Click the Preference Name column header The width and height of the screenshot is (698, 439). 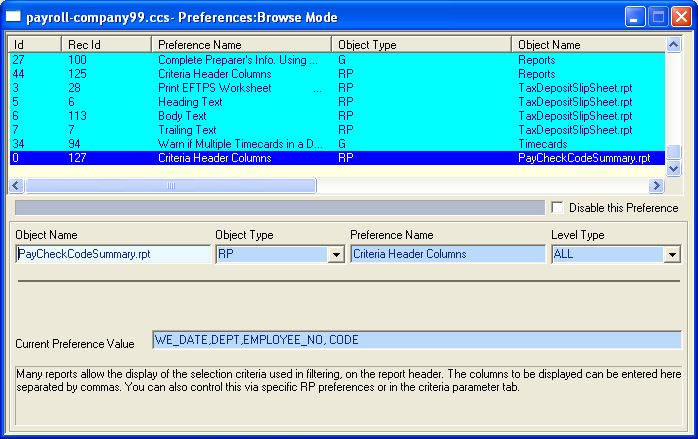tap(241, 45)
